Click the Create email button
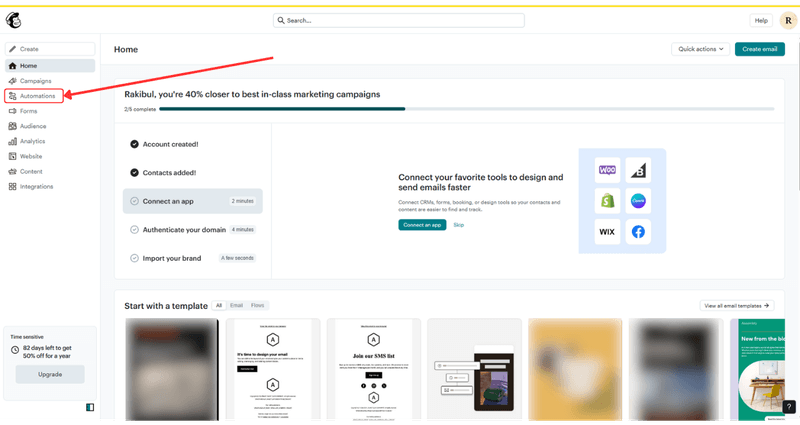 760,49
